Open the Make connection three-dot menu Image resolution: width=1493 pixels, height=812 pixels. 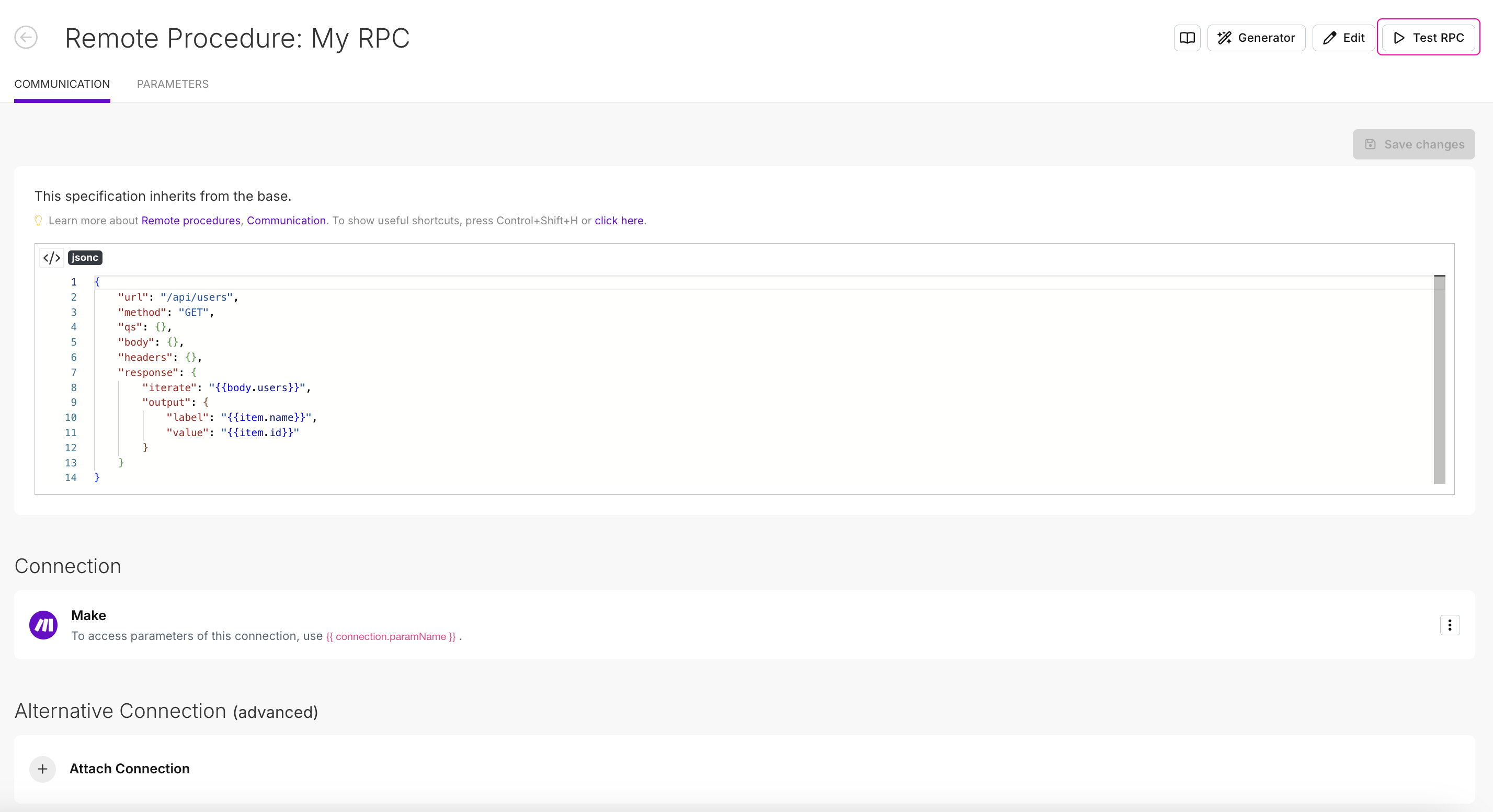pyautogui.click(x=1449, y=625)
